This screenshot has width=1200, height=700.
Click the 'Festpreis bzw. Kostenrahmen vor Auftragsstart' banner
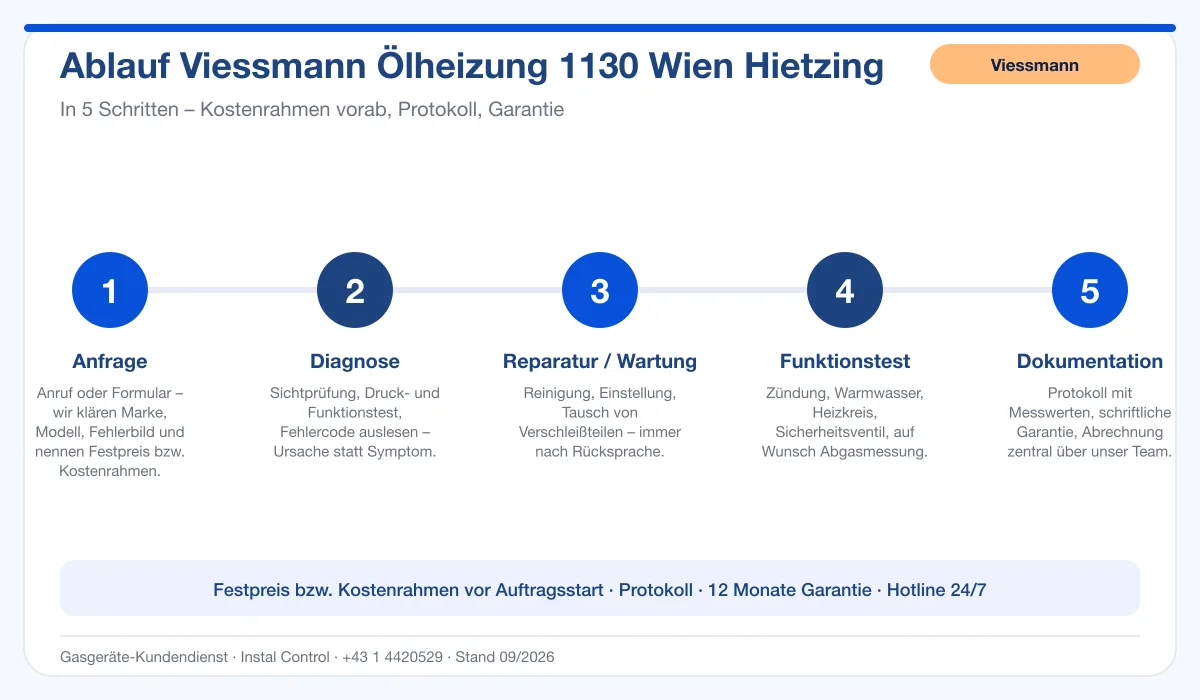(600, 589)
